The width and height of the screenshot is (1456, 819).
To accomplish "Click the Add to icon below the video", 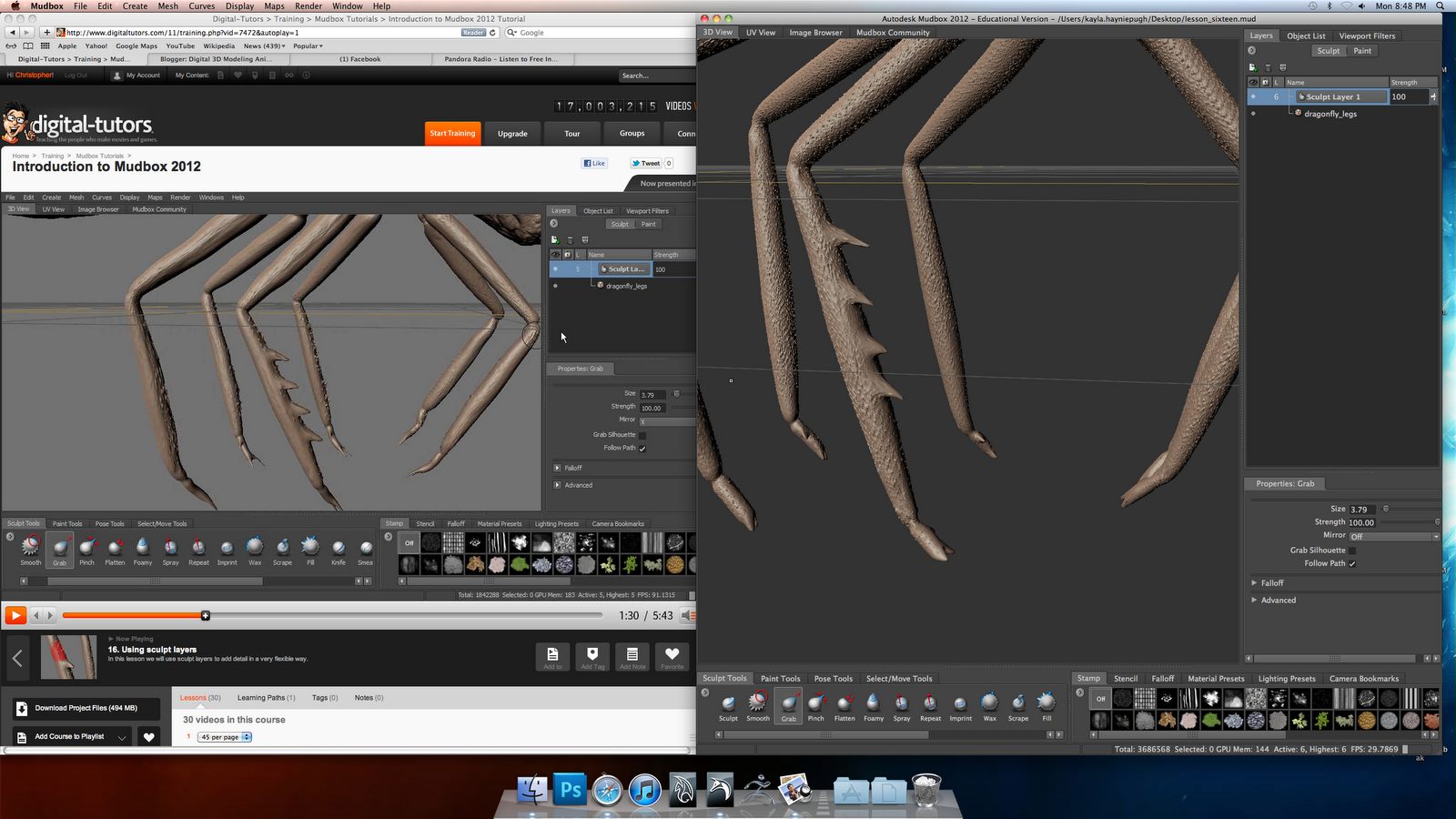I will [552, 656].
